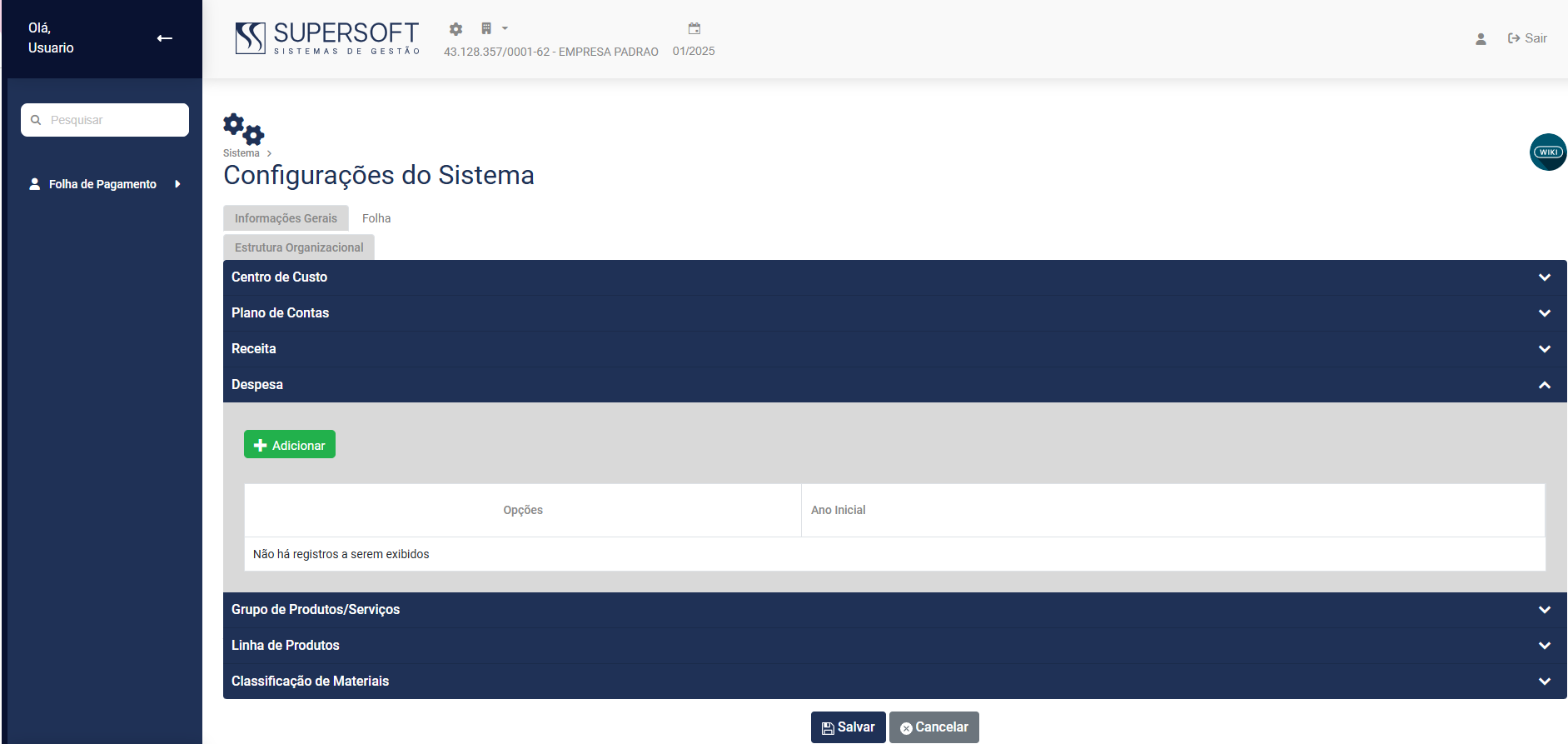
Task: Switch to the Folha tab
Action: [376, 218]
